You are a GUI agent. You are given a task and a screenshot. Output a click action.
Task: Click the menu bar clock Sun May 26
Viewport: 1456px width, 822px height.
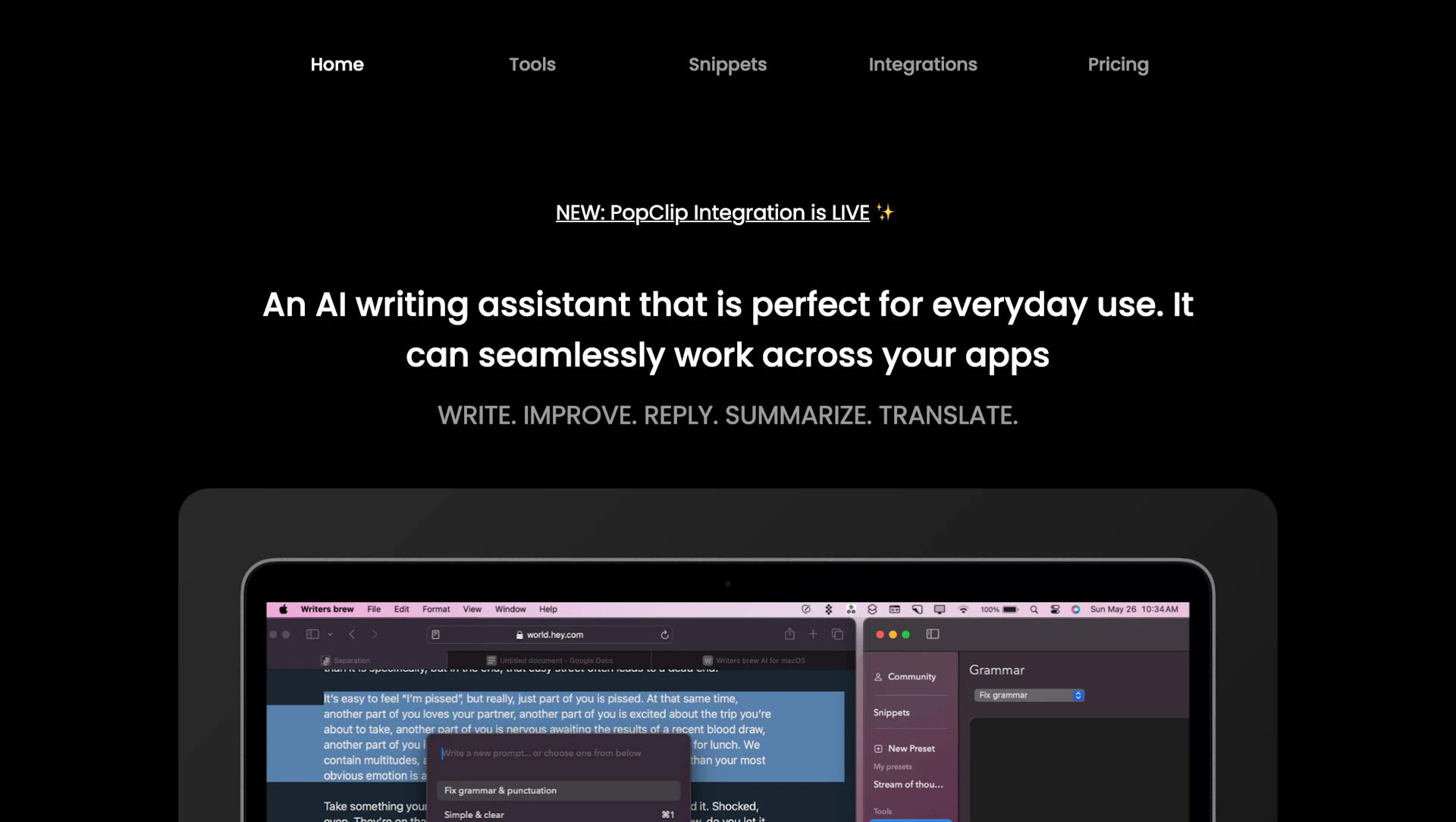[x=1134, y=609]
